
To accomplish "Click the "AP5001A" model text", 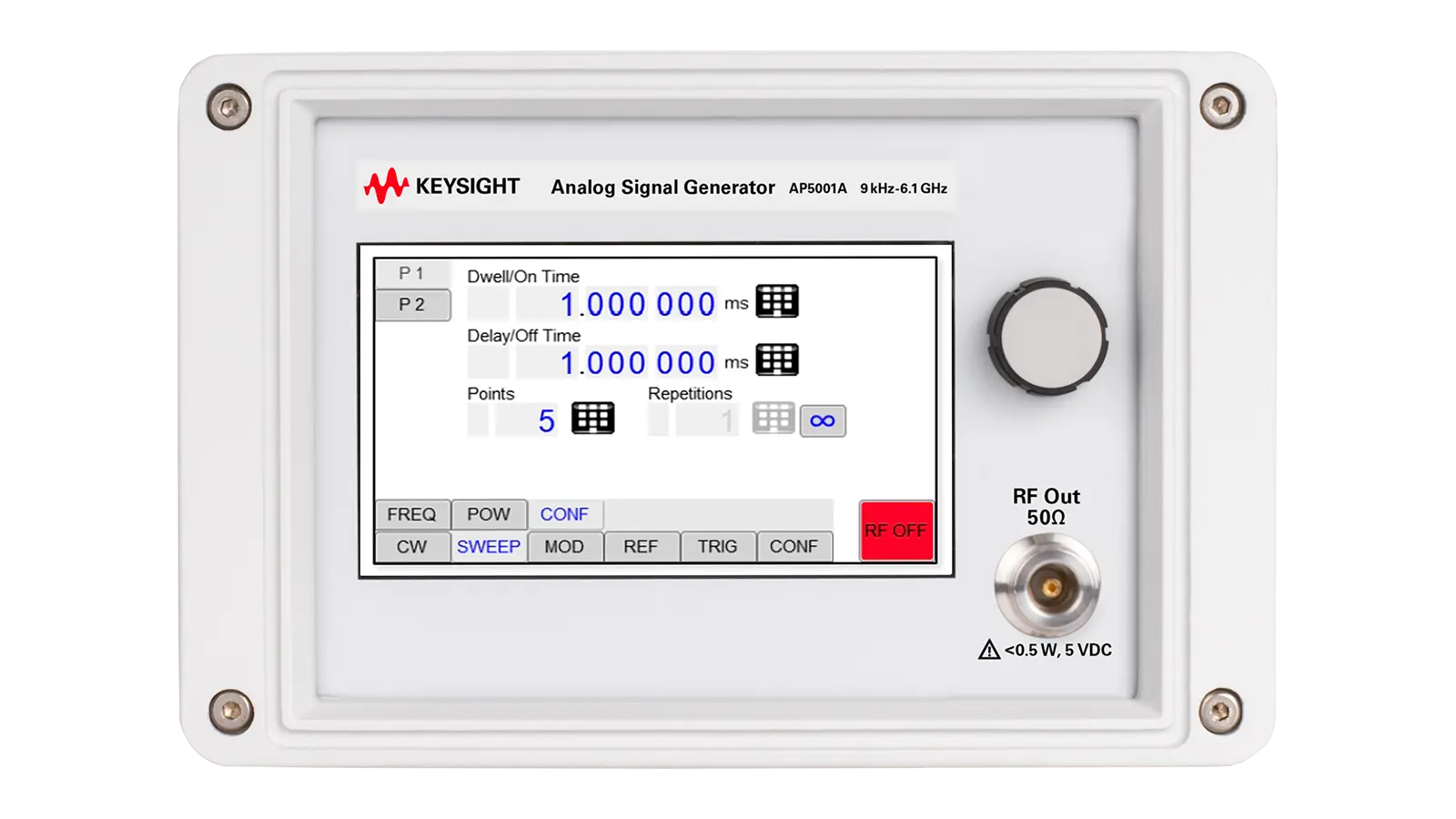I will (x=817, y=188).
